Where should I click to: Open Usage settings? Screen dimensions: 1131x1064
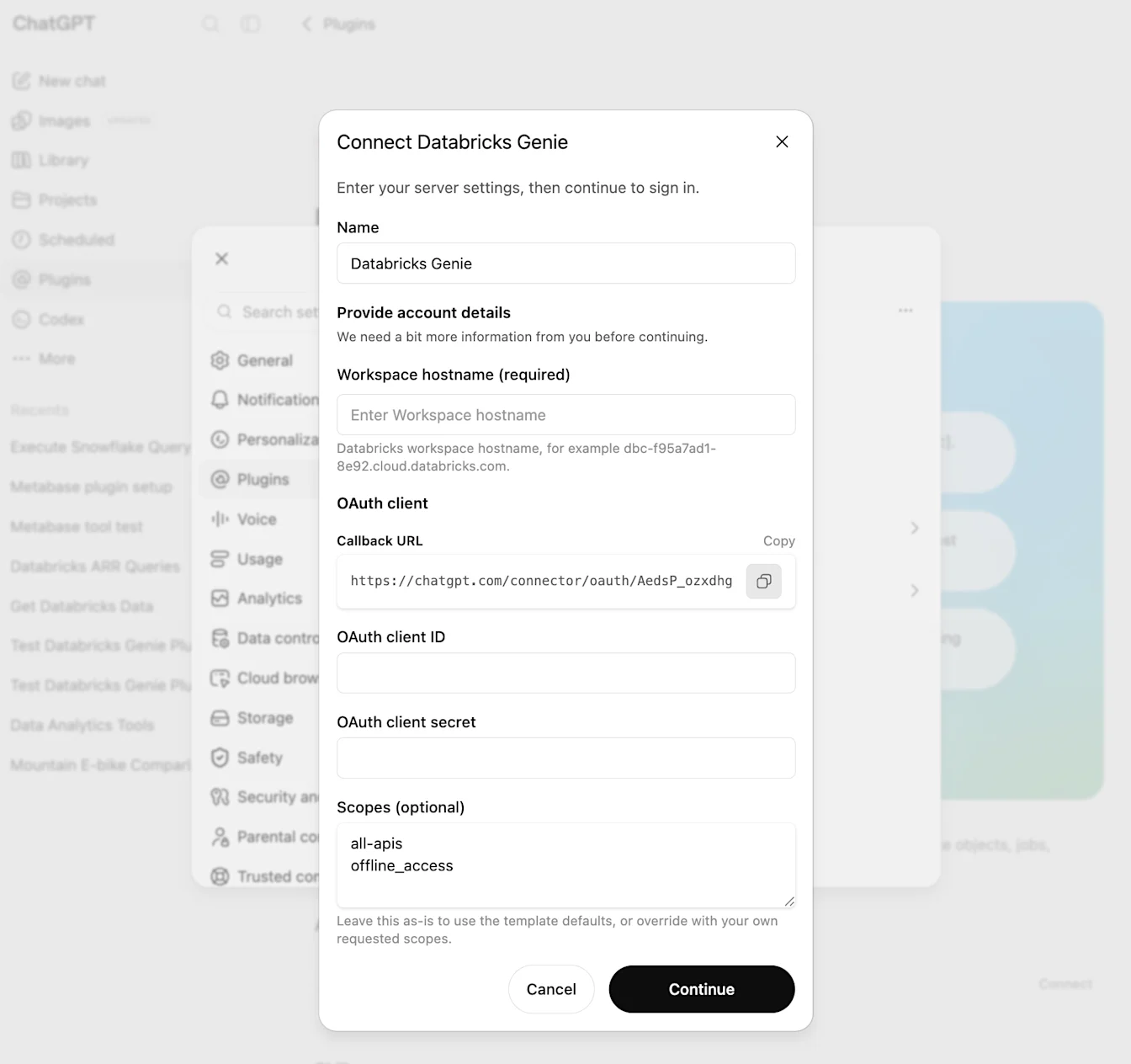pyautogui.click(x=259, y=559)
